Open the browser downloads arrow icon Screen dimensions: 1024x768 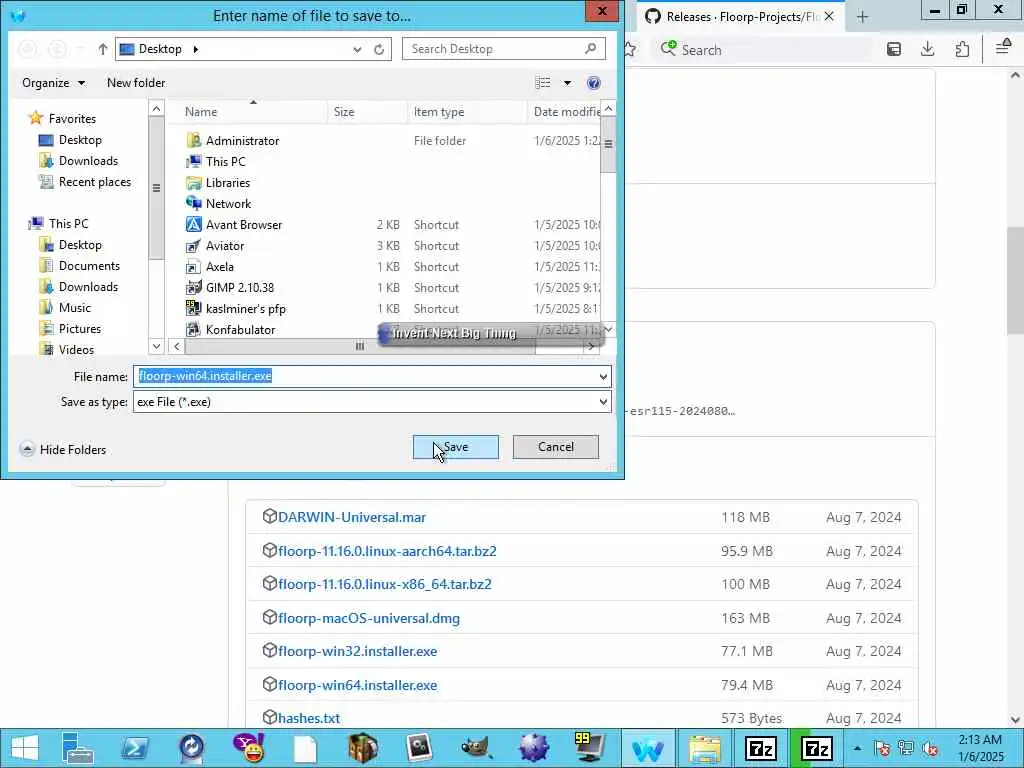[927, 49]
